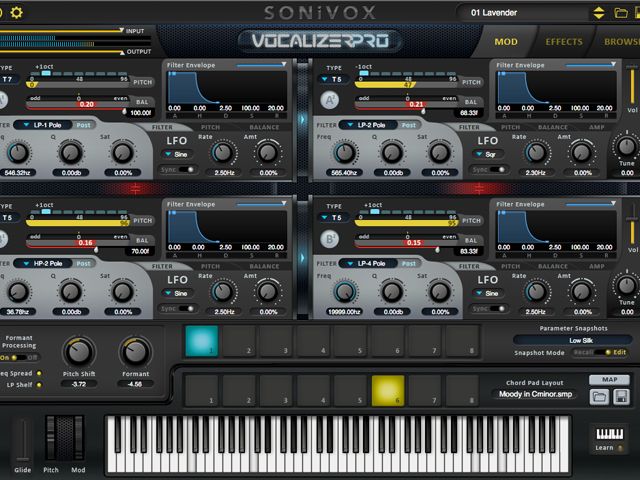Viewport: 640px width, 480px height.
Task: Click the Sat knob in the HP-2 Pole module
Action: [122, 291]
